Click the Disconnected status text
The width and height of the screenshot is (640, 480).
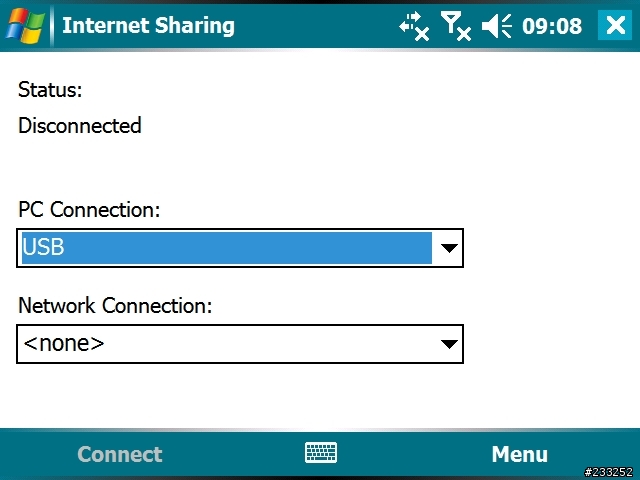pos(80,125)
